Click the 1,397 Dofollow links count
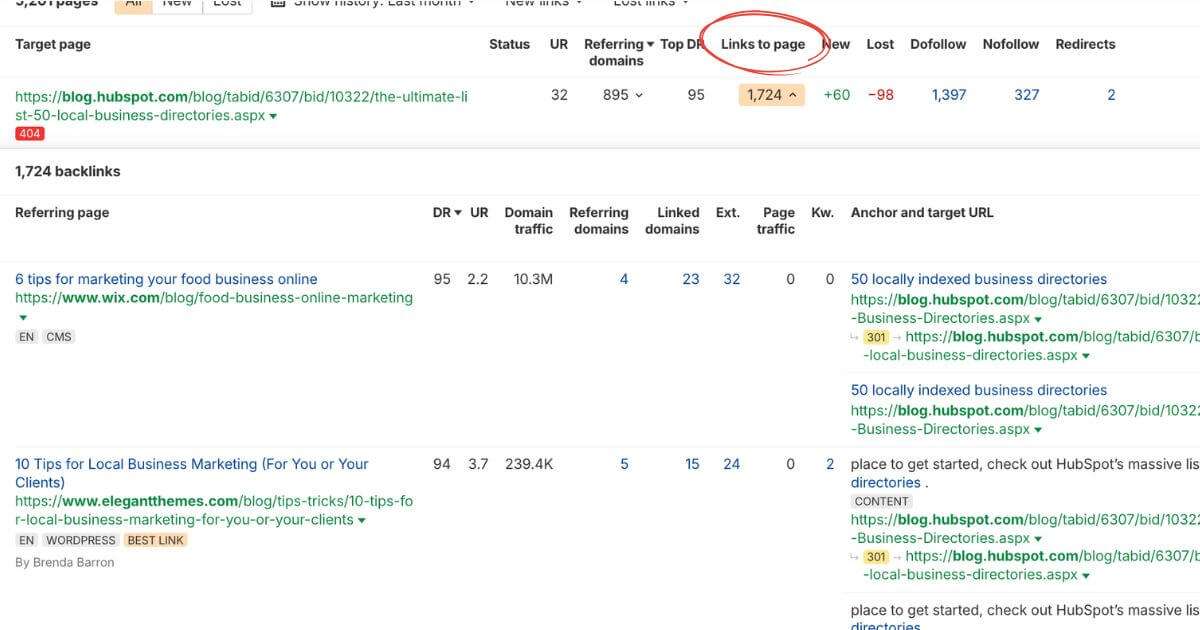The width and height of the screenshot is (1200, 630). tap(947, 94)
